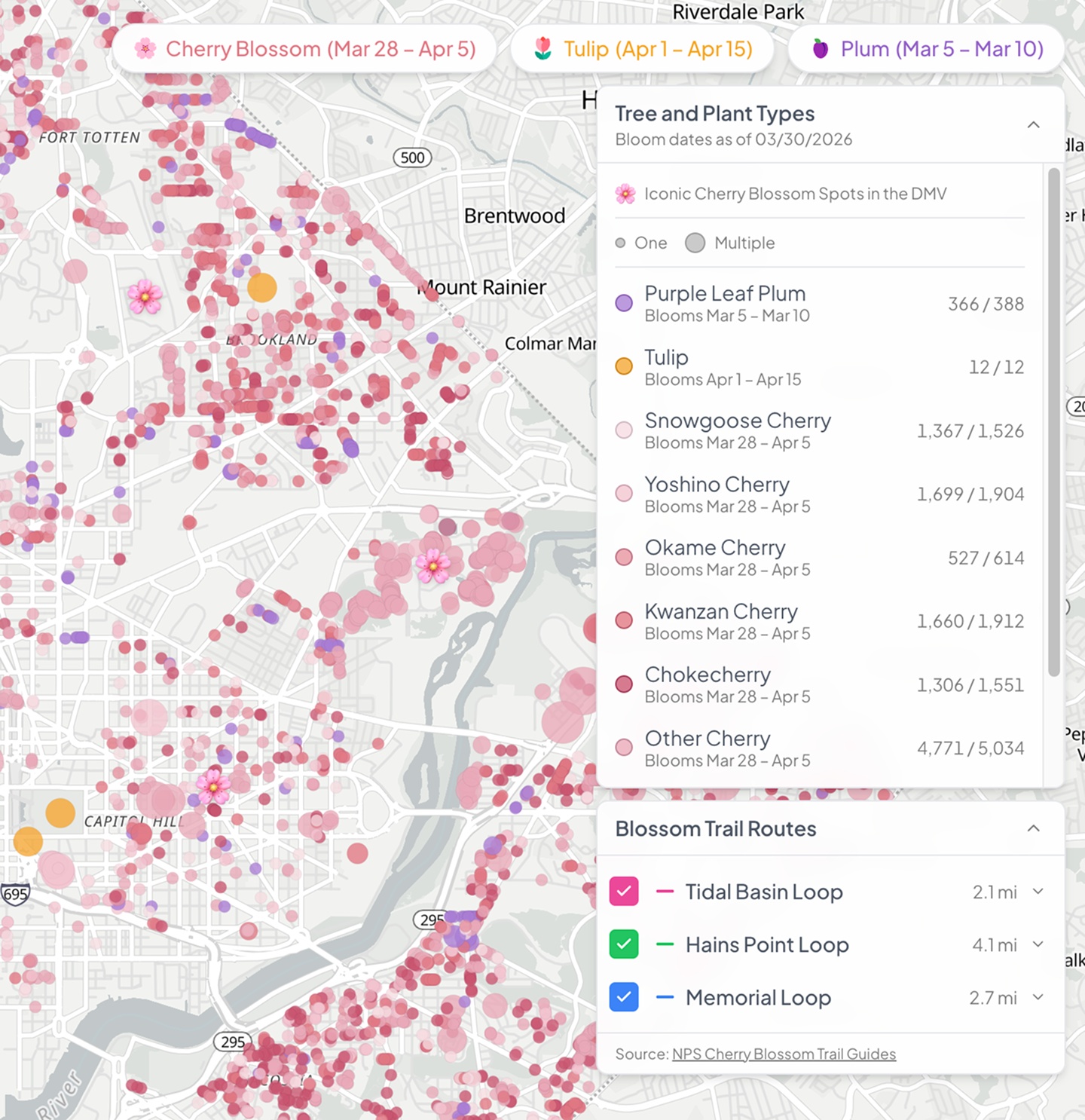Expand the Hains Point Loop details chevron

point(1038,944)
